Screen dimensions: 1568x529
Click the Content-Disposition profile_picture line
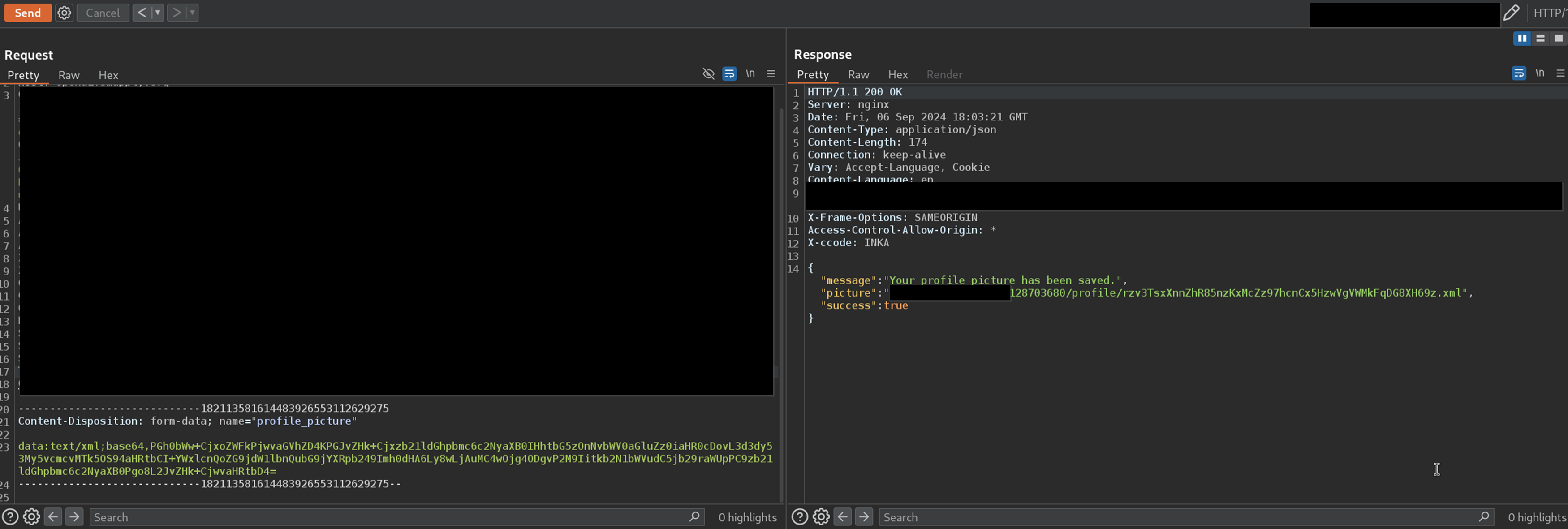coord(187,421)
